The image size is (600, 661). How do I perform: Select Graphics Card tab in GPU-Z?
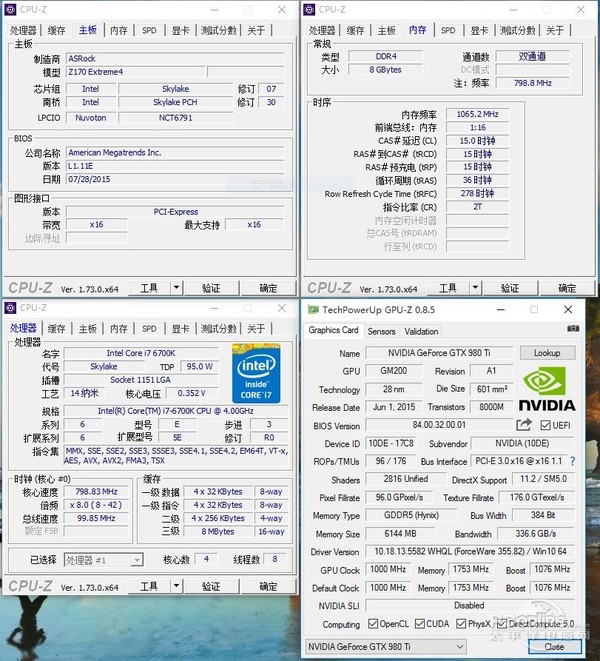point(333,330)
